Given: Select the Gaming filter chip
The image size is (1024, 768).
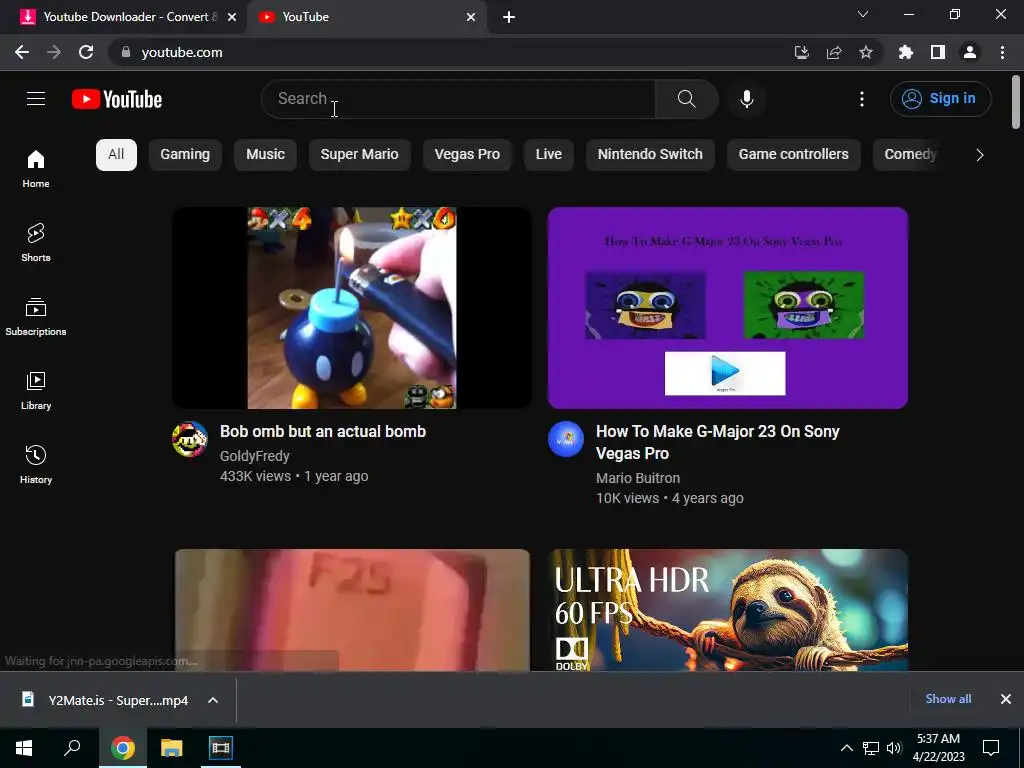Looking at the screenshot, I should coord(185,155).
